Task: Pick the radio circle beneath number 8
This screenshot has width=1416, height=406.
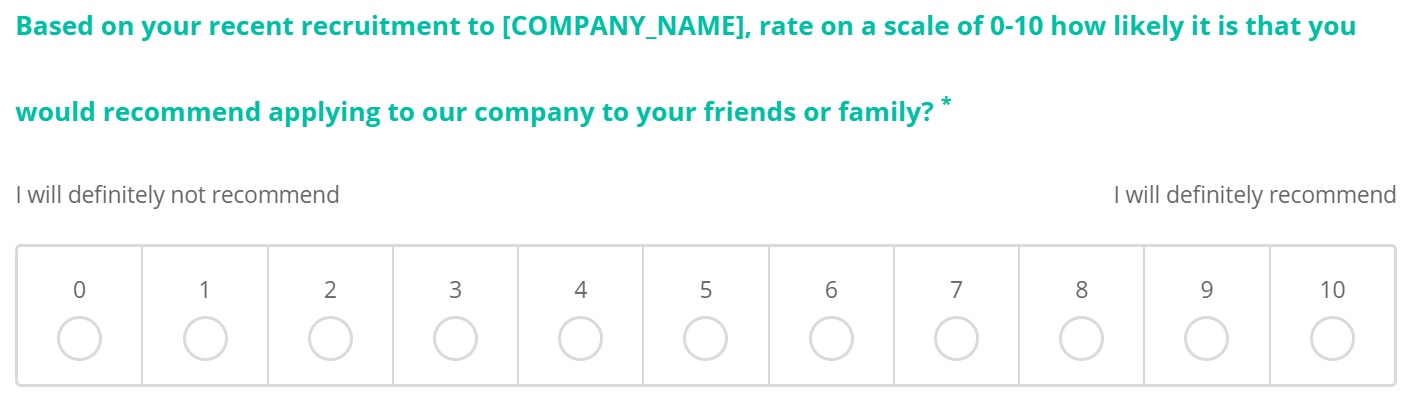Action: 1081,339
